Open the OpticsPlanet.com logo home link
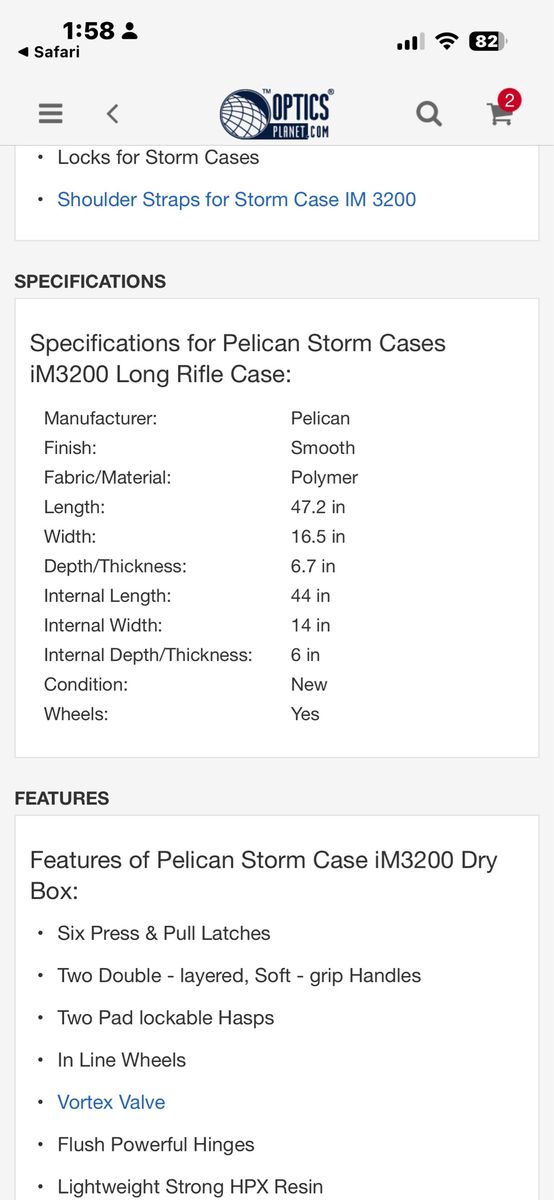Image resolution: width=554 pixels, height=1200 pixels. pyautogui.click(x=276, y=113)
